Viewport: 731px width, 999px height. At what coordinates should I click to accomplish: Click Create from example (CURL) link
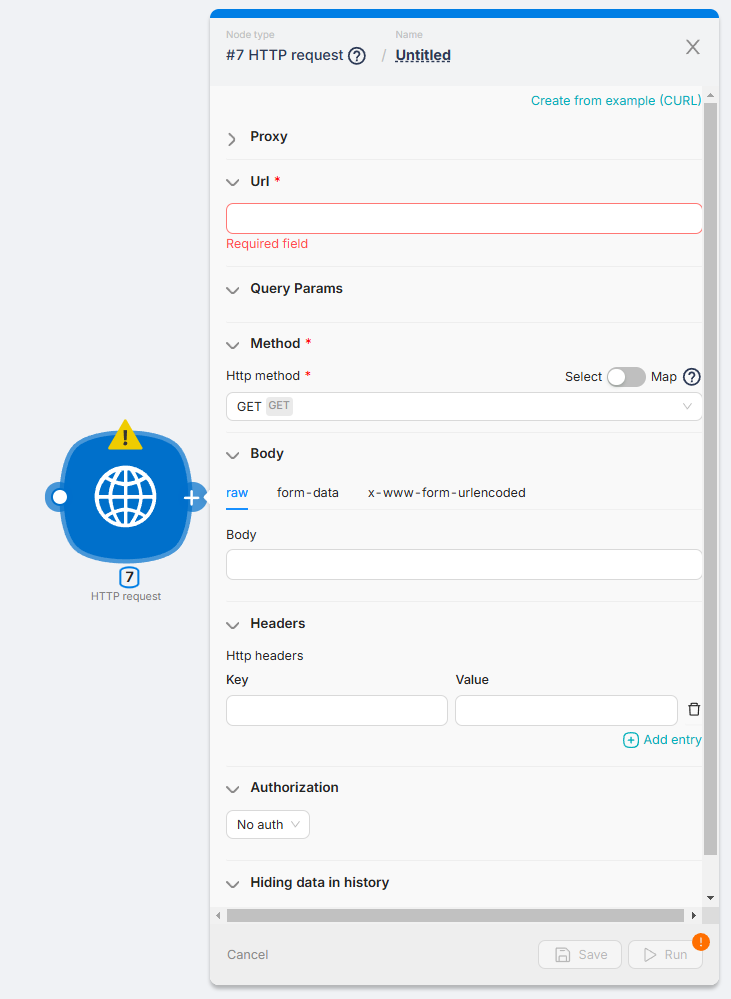(616, 101)
